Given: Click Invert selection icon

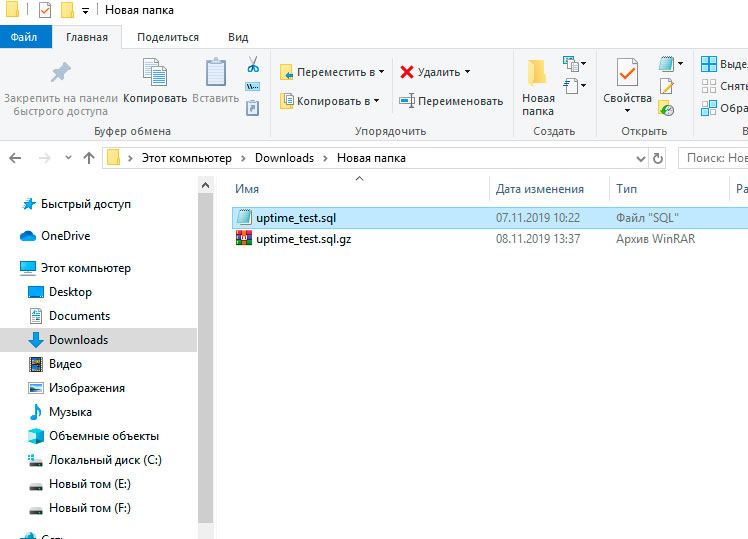Looking at the screenshot, I should [709, 108].
